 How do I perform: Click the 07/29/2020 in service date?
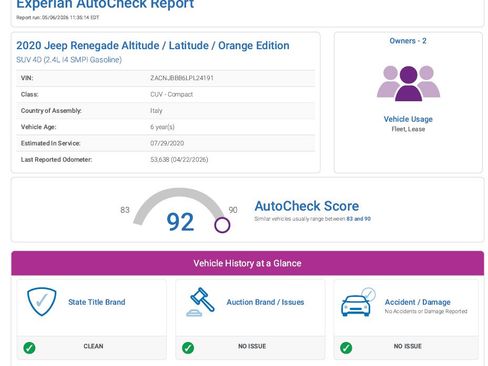click(167, 143)
